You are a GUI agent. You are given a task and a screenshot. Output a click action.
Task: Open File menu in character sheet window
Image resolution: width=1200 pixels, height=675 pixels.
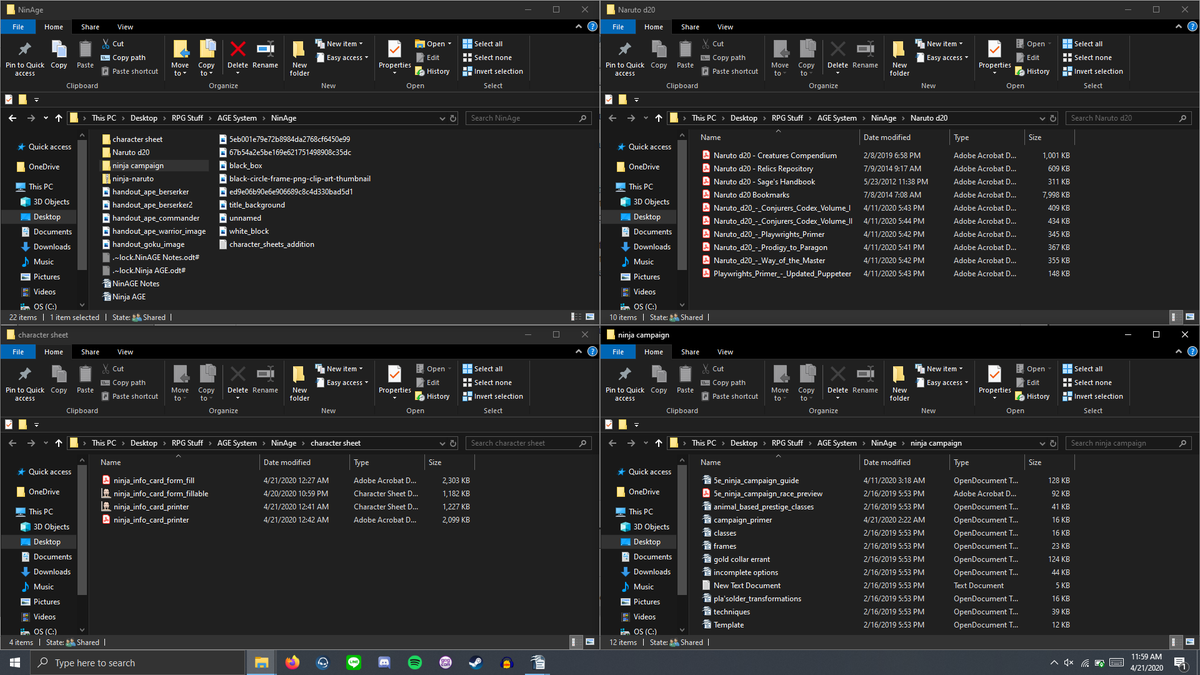click(18, 352)
